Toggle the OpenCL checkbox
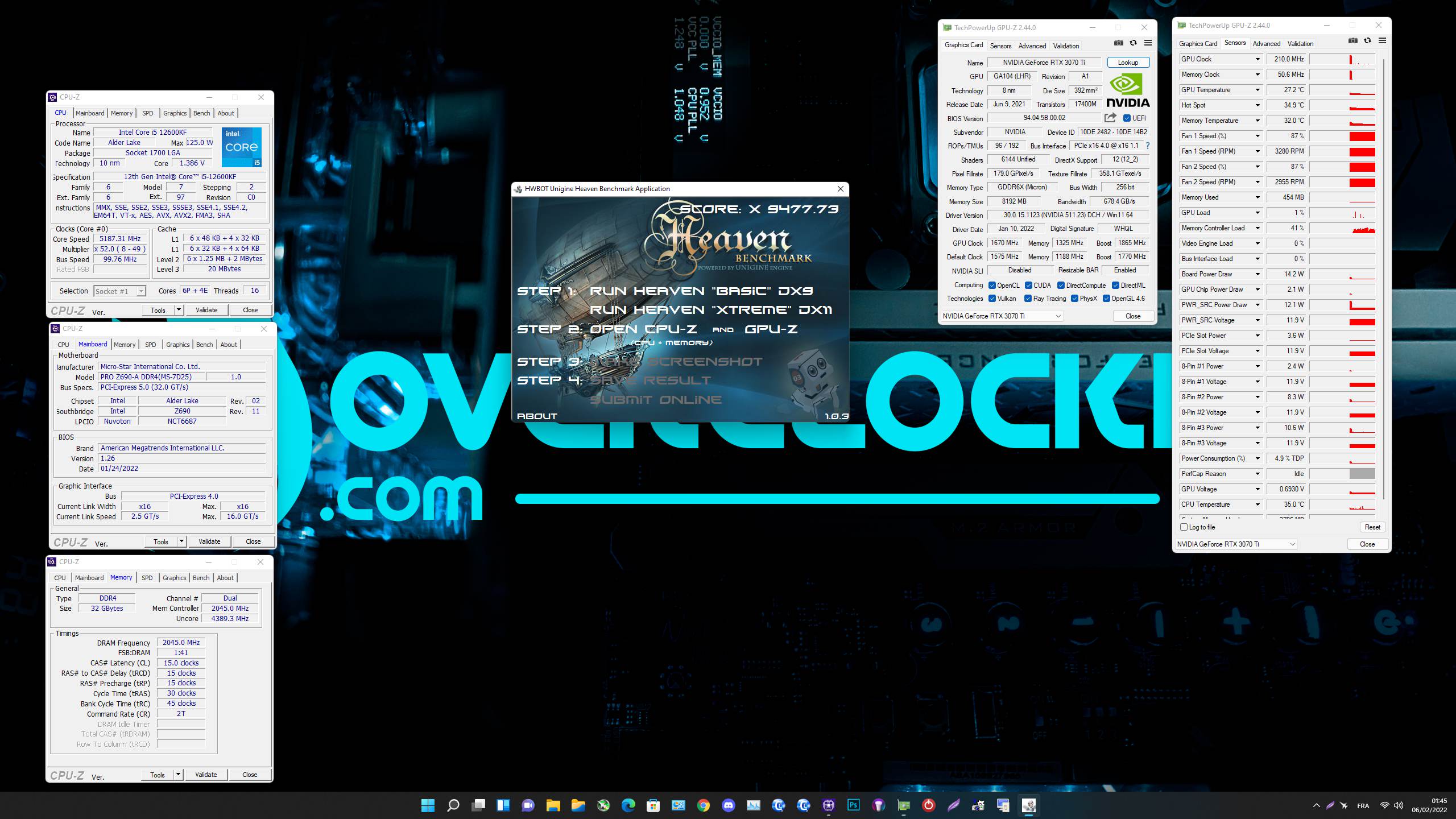This screenshot has width=1456, height=819. point(992,286)
